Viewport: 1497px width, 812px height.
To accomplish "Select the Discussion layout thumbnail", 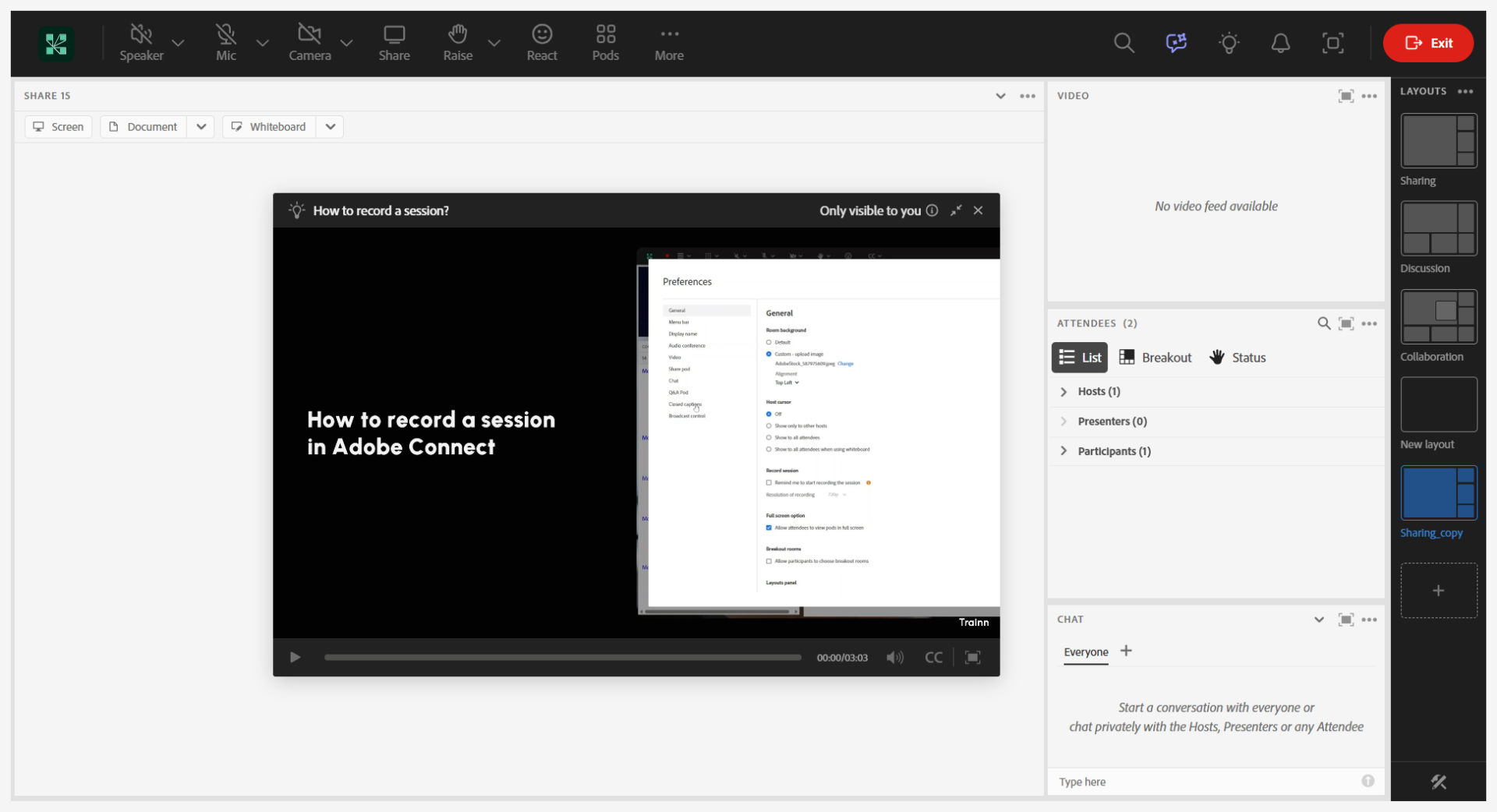I will coord(1439,228).
